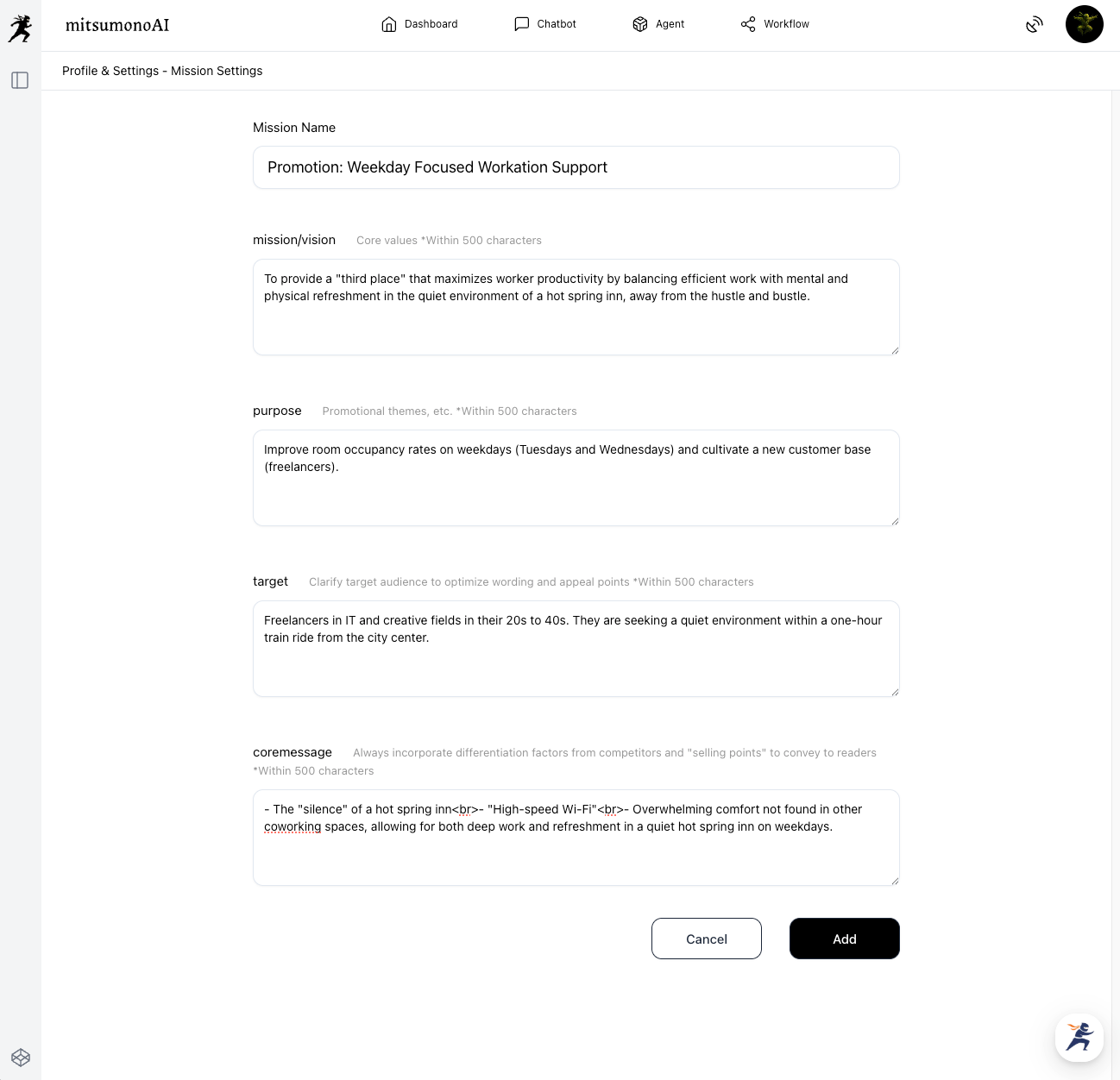Click the Agent cube icon
The width and height of the screenshot is (1120, 1080).
coord(639,24)
